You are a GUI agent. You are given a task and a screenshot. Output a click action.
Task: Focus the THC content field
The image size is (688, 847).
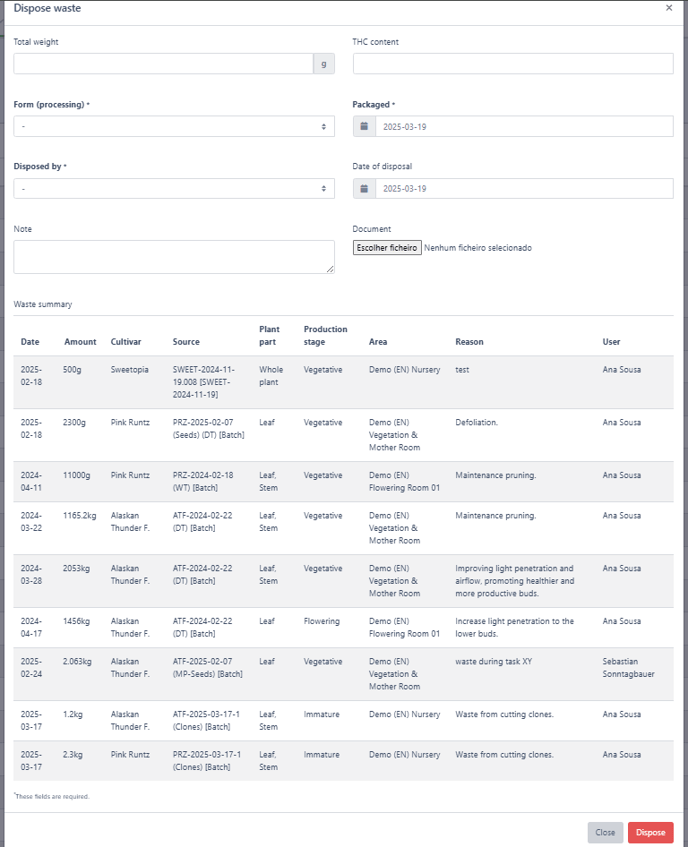pyautogui.click(x=513, y=64)
